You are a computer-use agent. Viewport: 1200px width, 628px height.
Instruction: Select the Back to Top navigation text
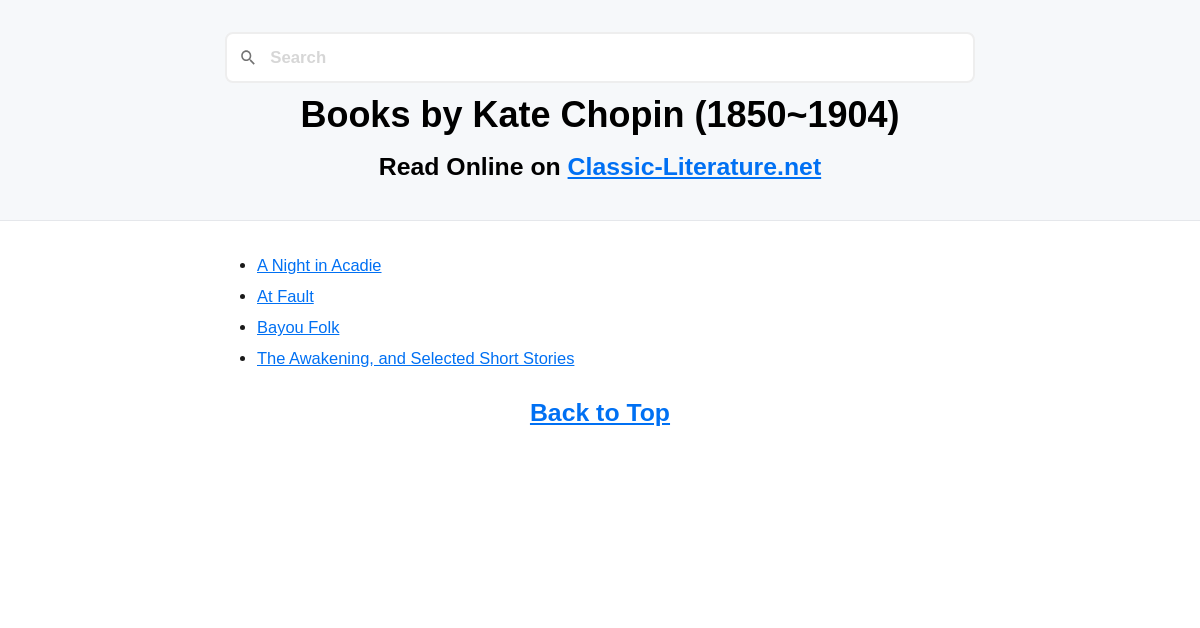pyautogui.click(x=600, y=412)
